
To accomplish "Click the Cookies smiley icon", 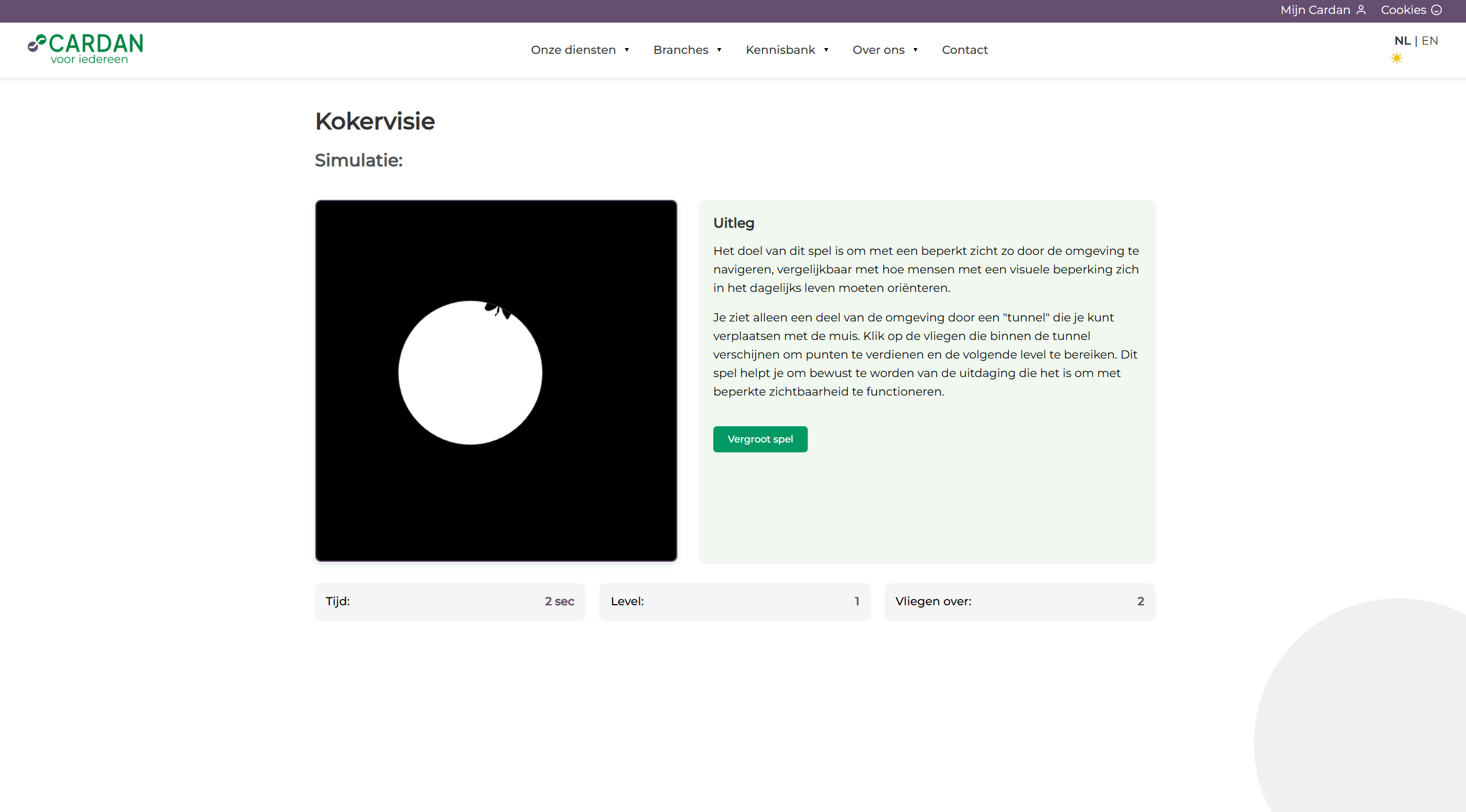I will (1436, 10).
